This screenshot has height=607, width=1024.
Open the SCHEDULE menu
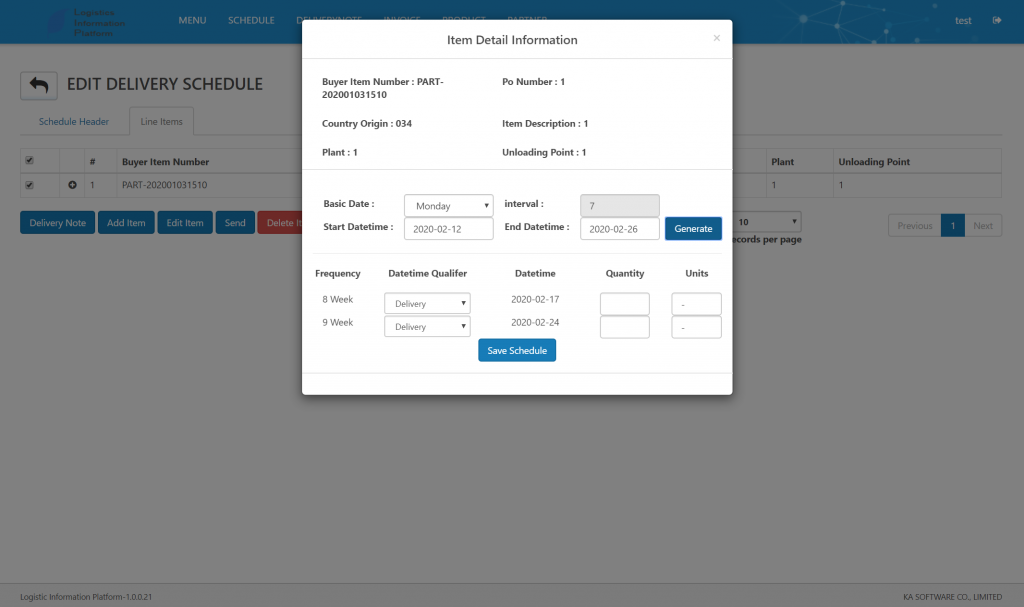(251, 20)
